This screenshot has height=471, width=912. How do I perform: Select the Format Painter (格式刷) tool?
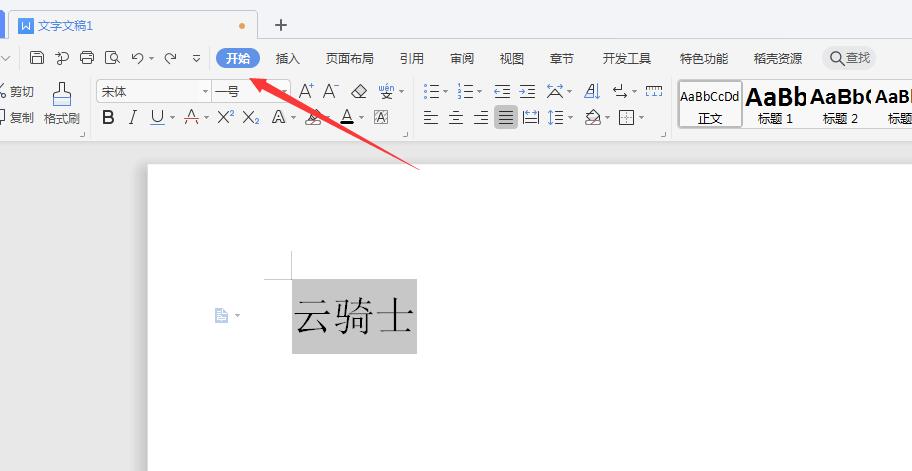tap(62, 104)
